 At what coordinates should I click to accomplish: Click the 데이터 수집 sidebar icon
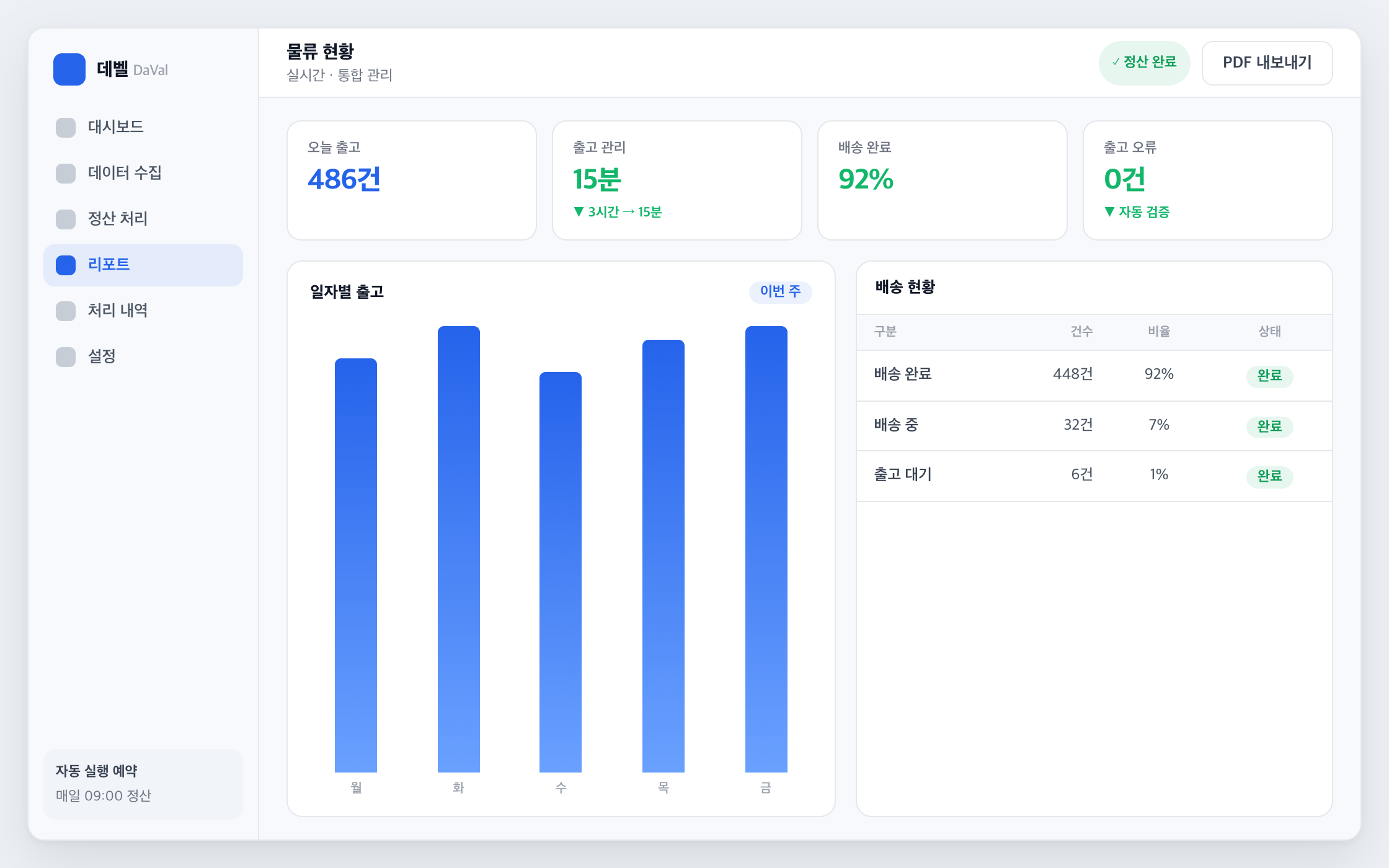[x=66, y=174]
